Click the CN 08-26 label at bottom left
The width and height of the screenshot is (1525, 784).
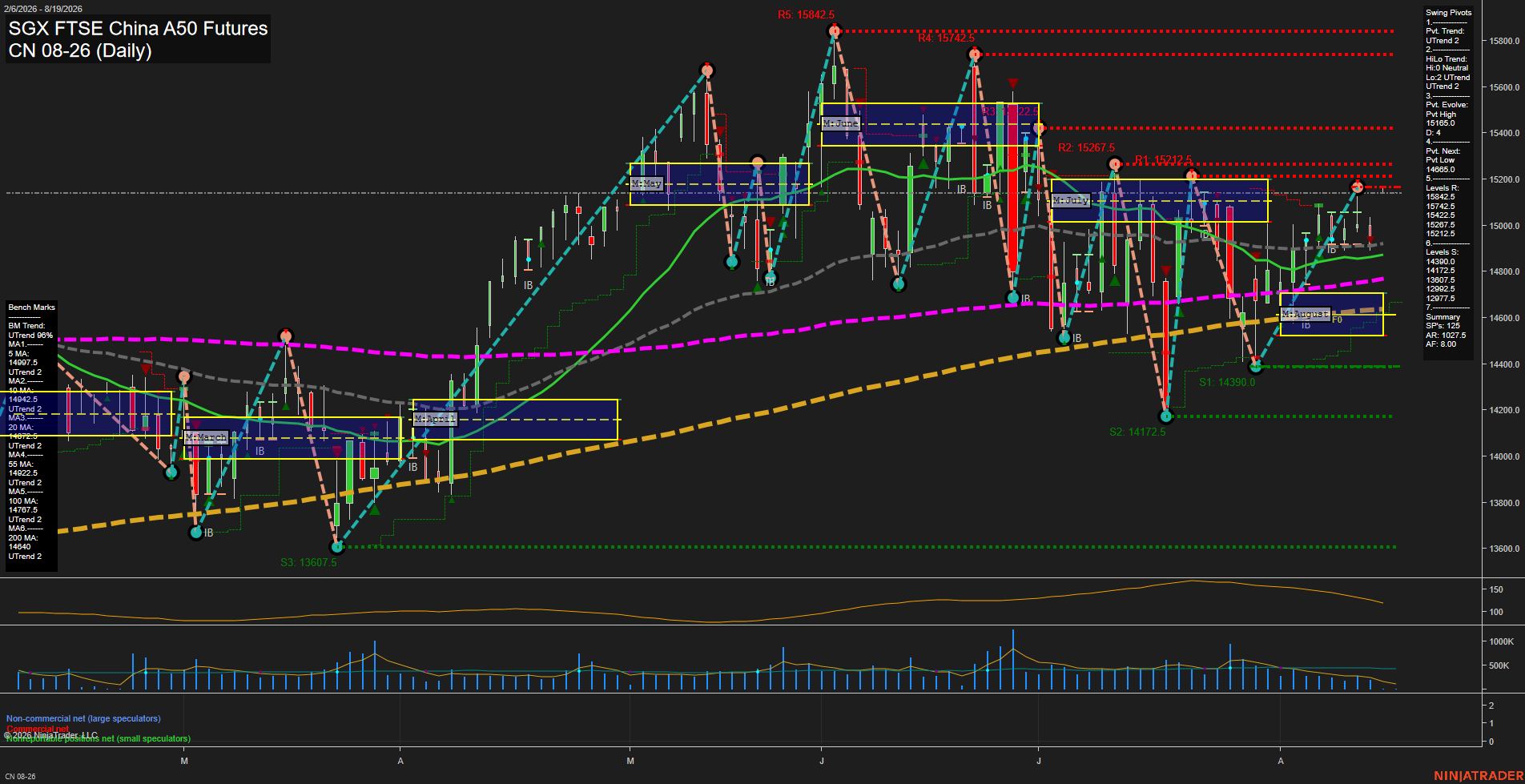(x=20, y=777)
